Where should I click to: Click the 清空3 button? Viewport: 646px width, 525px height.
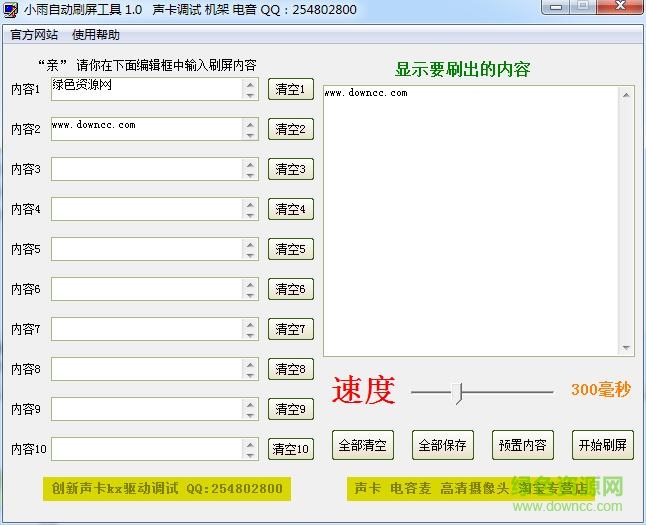pos(291,169)
